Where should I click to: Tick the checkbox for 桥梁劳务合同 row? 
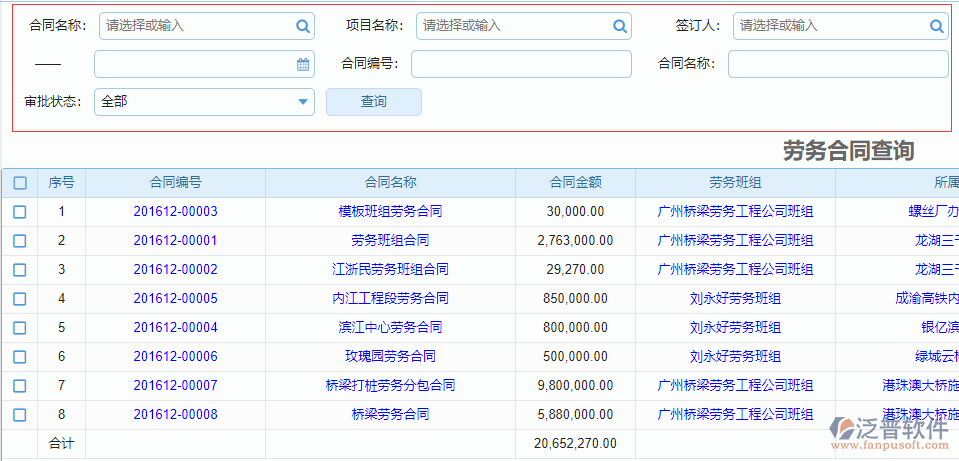tap(20, 415)
